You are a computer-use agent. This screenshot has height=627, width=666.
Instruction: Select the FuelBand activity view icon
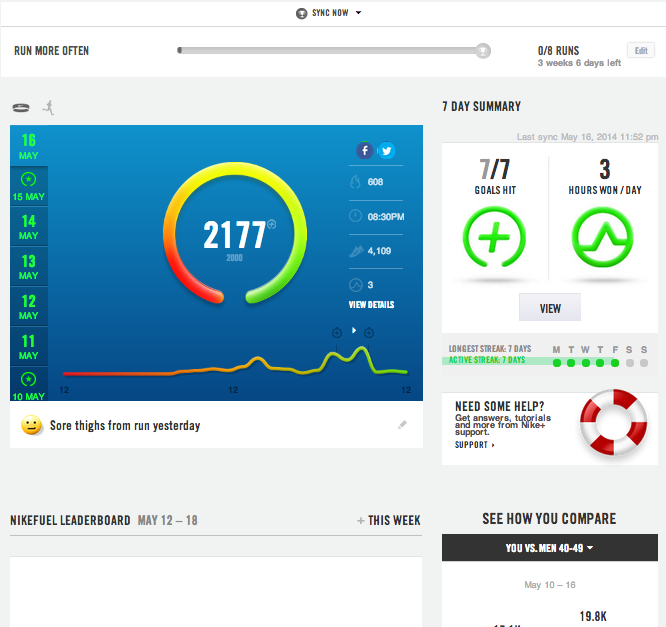(21, 108)
